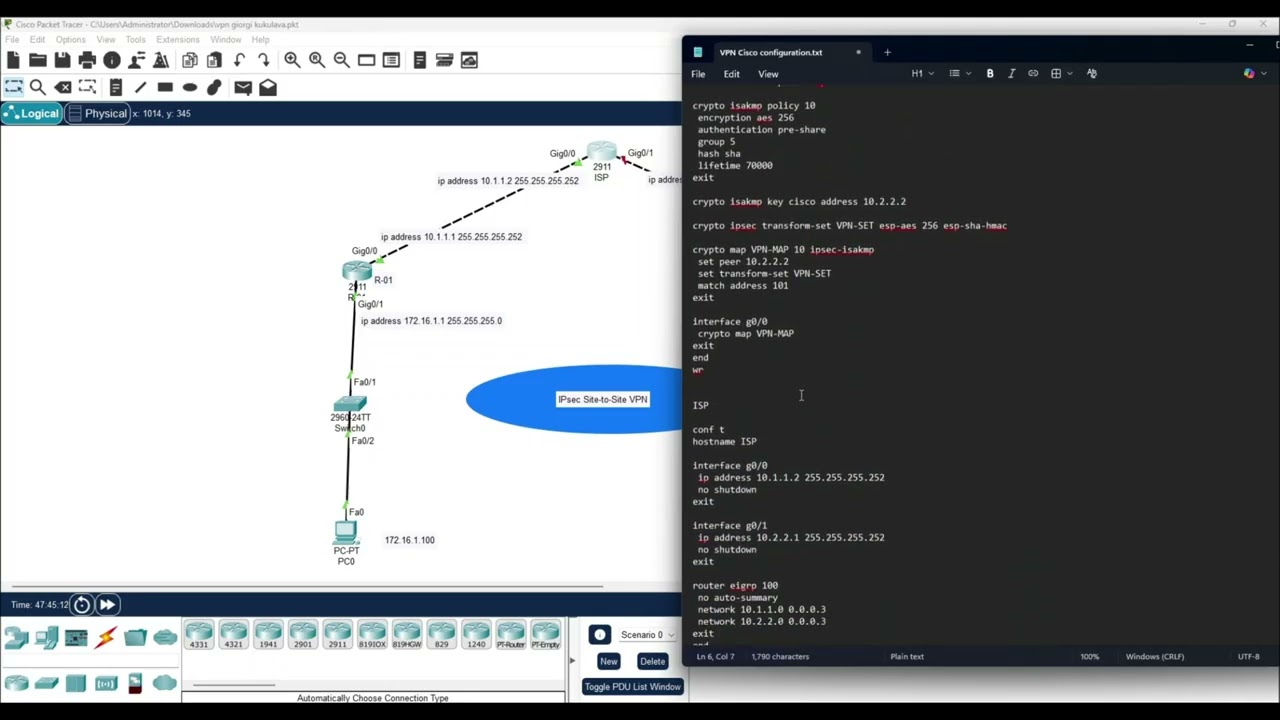Image resolution: width=1280 pixels, height=720 pixels.
Task: Open the network information icon
Action: point(112,61)
